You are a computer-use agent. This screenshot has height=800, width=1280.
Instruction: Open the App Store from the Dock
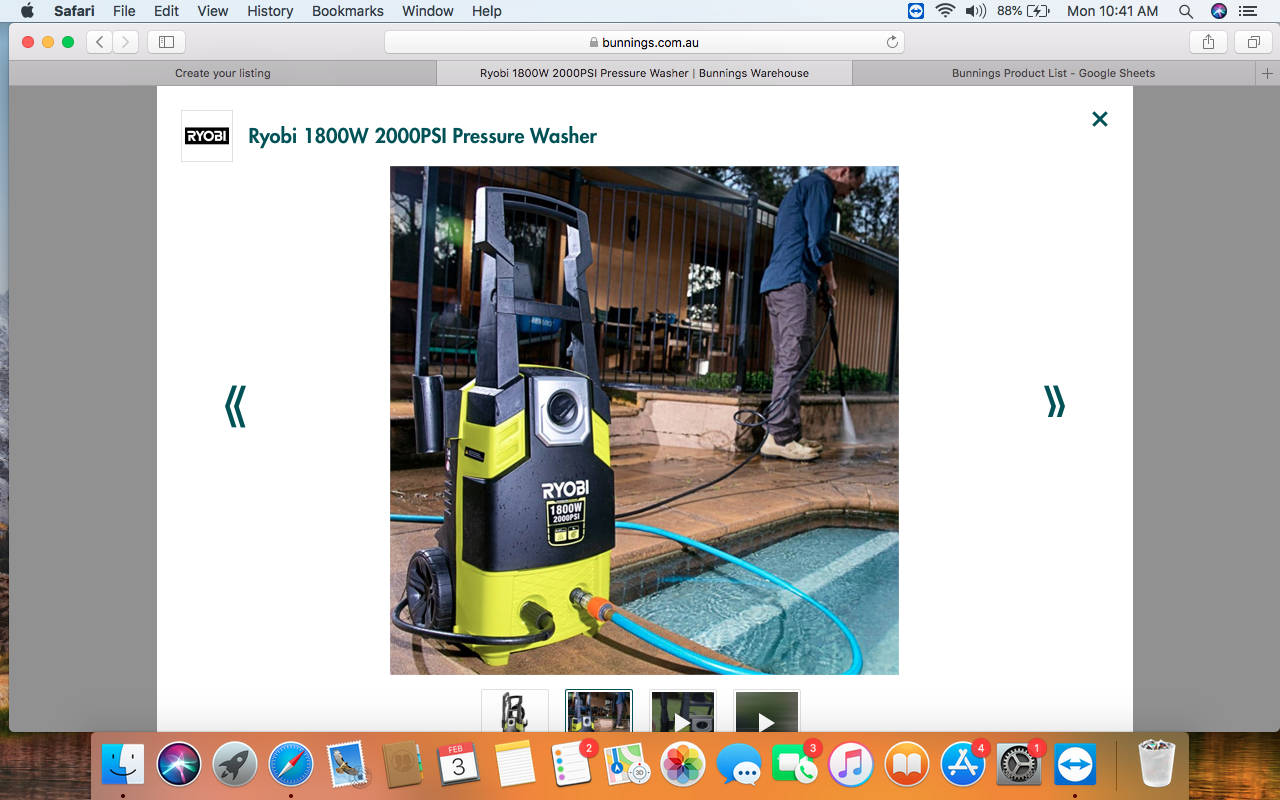(963, 766)
